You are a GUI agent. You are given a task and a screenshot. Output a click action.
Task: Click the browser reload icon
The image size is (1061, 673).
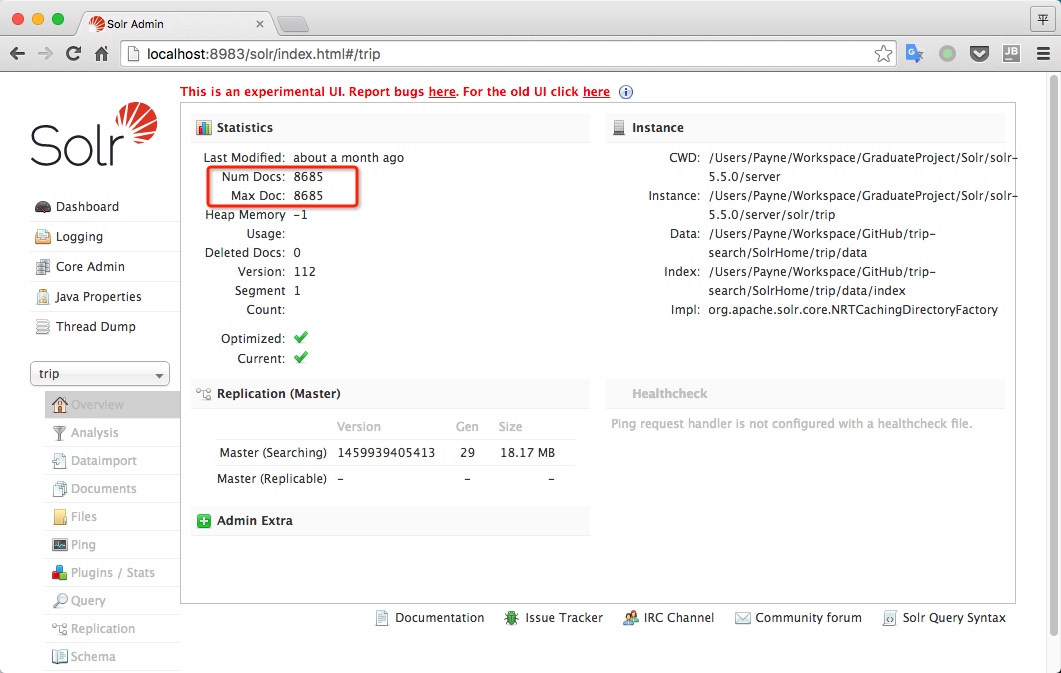pyautogui.click(x=73, y=54)
